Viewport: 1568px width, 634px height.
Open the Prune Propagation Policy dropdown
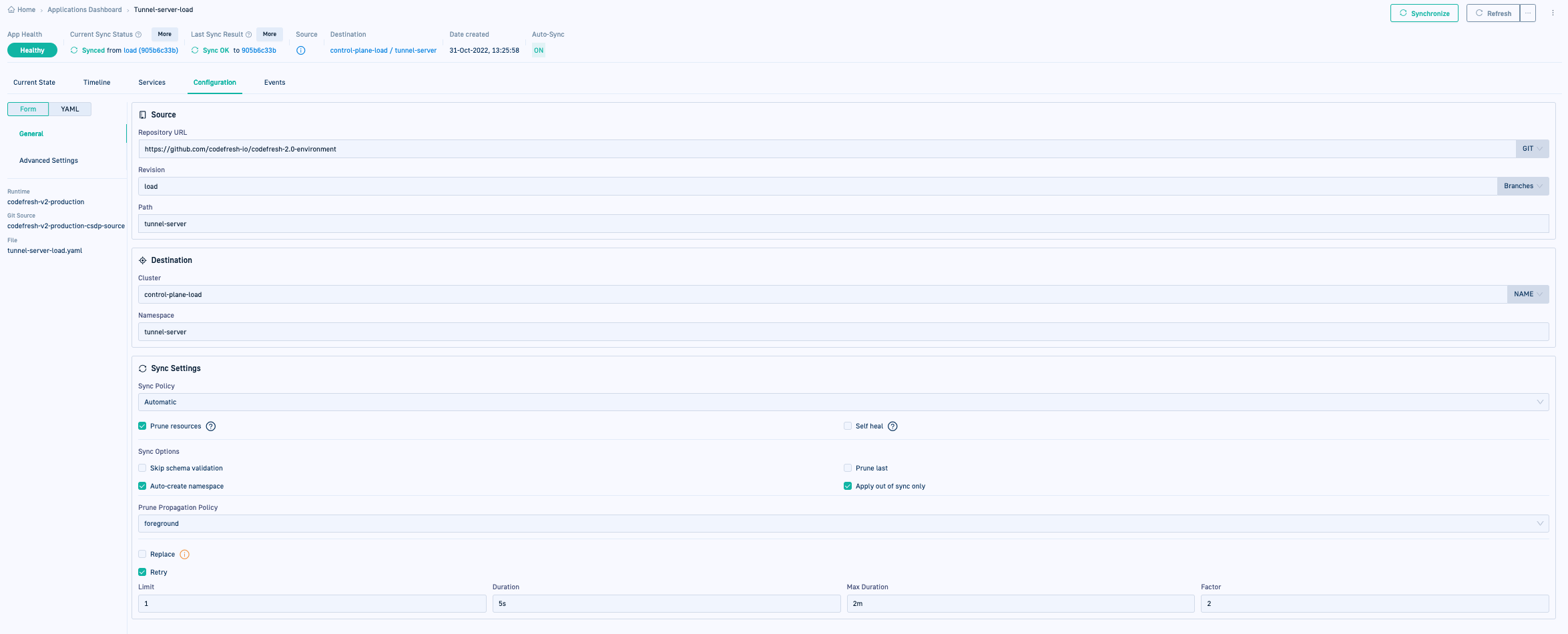point(843,524)
